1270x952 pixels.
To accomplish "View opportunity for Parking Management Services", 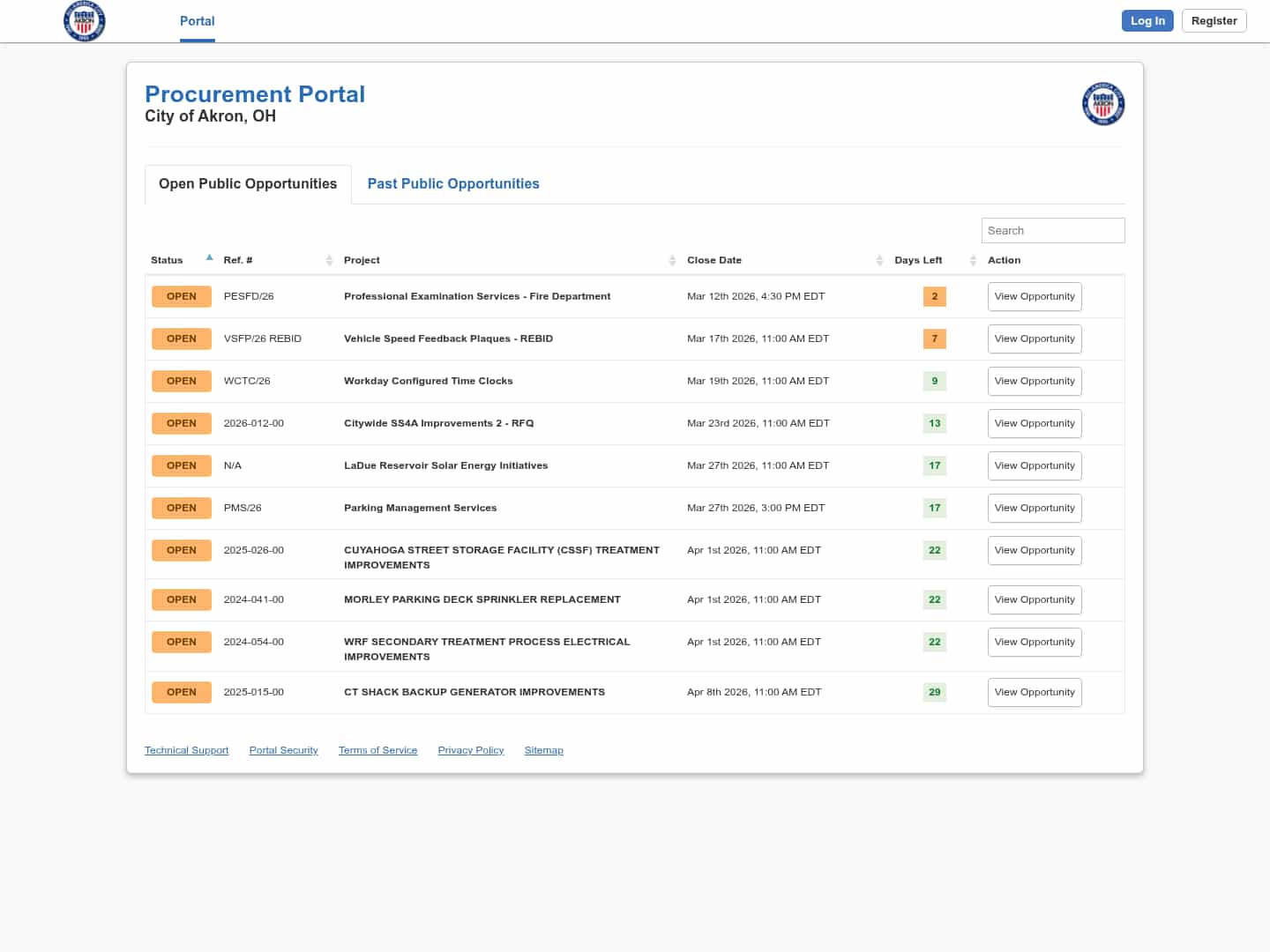I will [x=1034, y=508].
